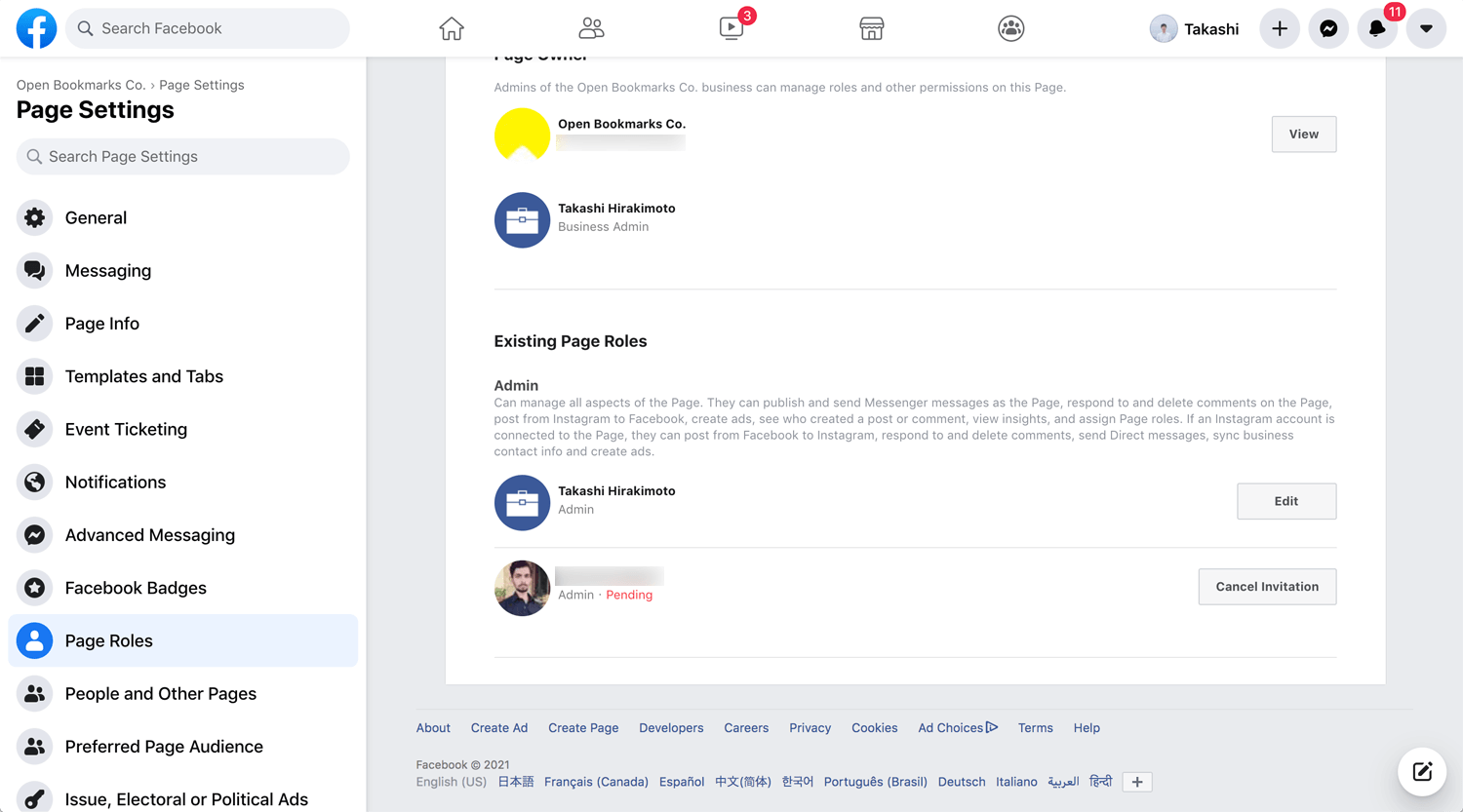1463x812 pixels.
Task: Switch language to Español
Action: 682,782
